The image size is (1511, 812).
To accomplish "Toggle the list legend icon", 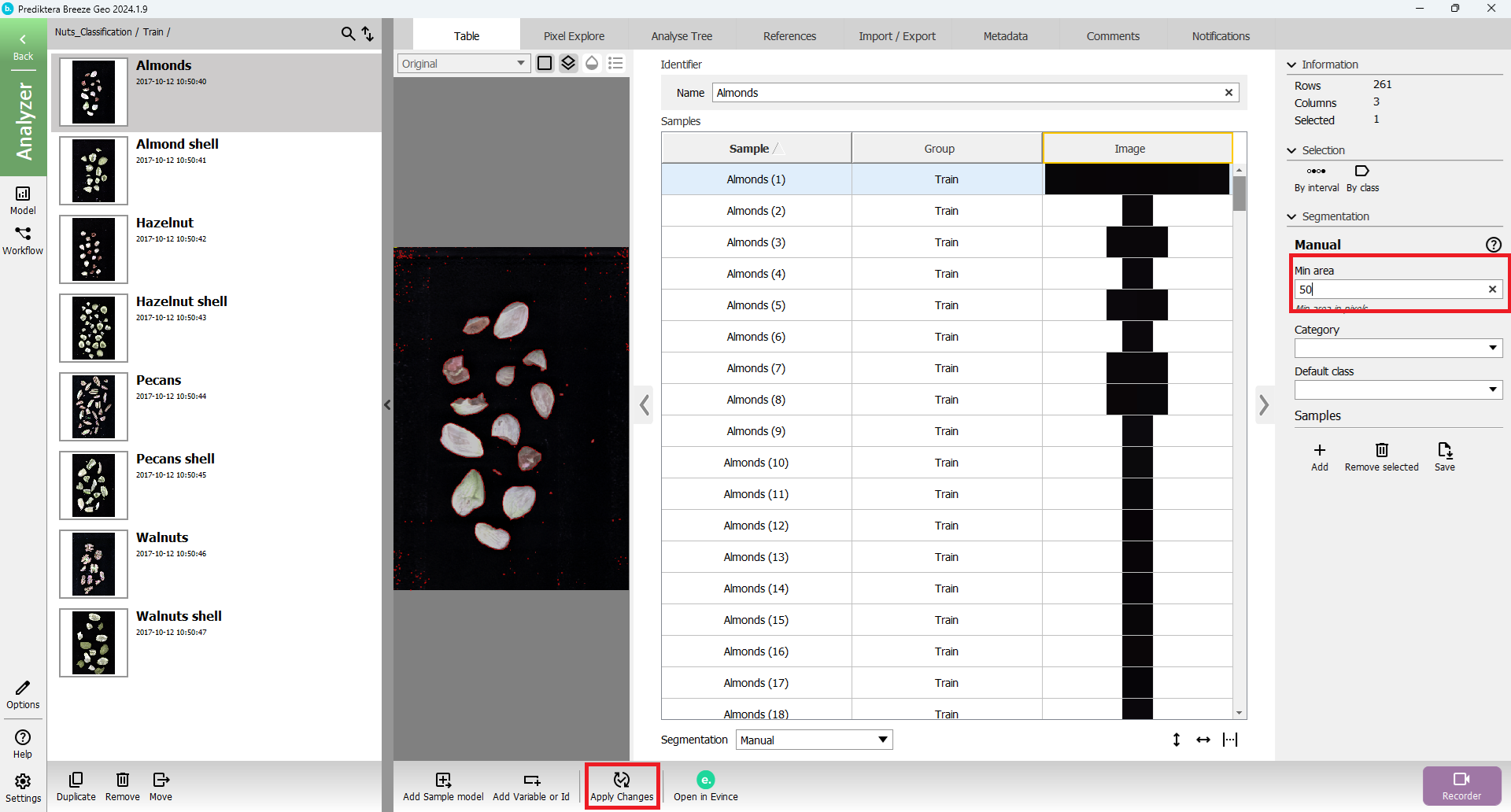I will tap(615, 63).
